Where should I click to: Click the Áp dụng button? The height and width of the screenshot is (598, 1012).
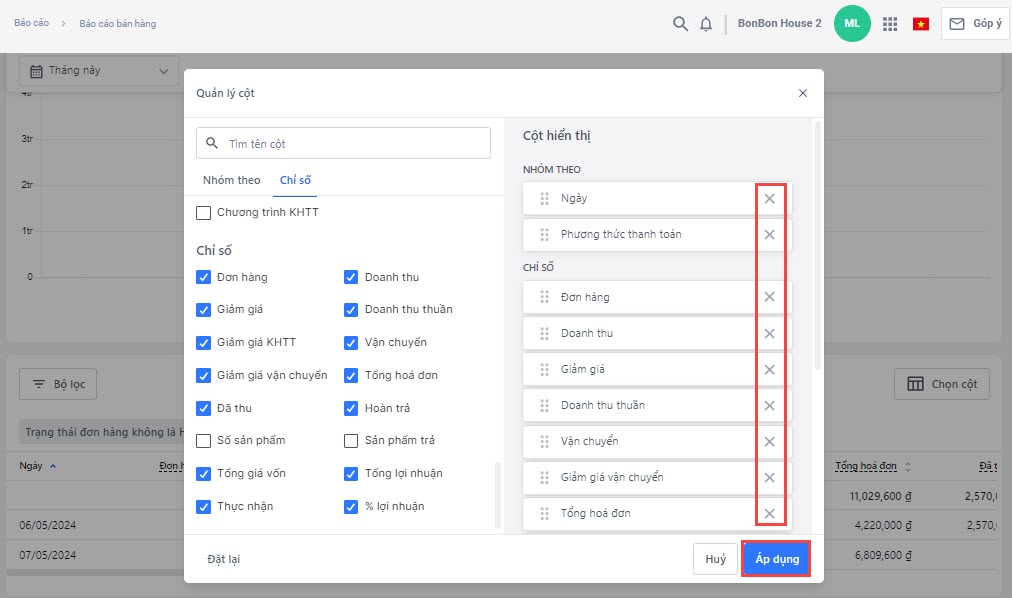776,559
